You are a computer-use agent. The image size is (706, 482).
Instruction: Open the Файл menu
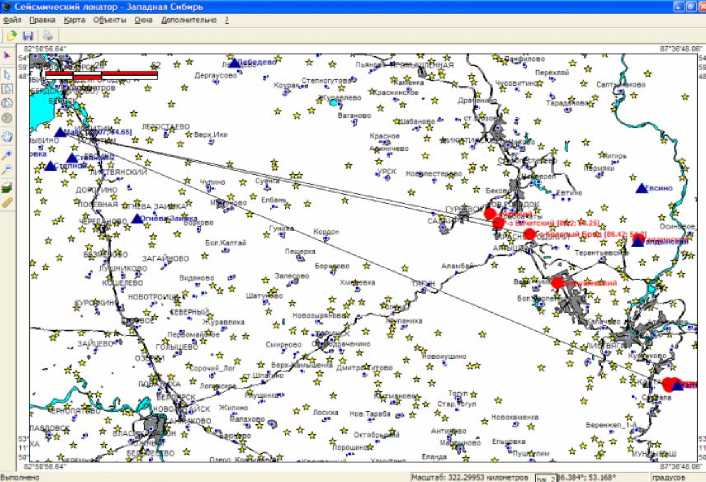click(x=12, y=20)
